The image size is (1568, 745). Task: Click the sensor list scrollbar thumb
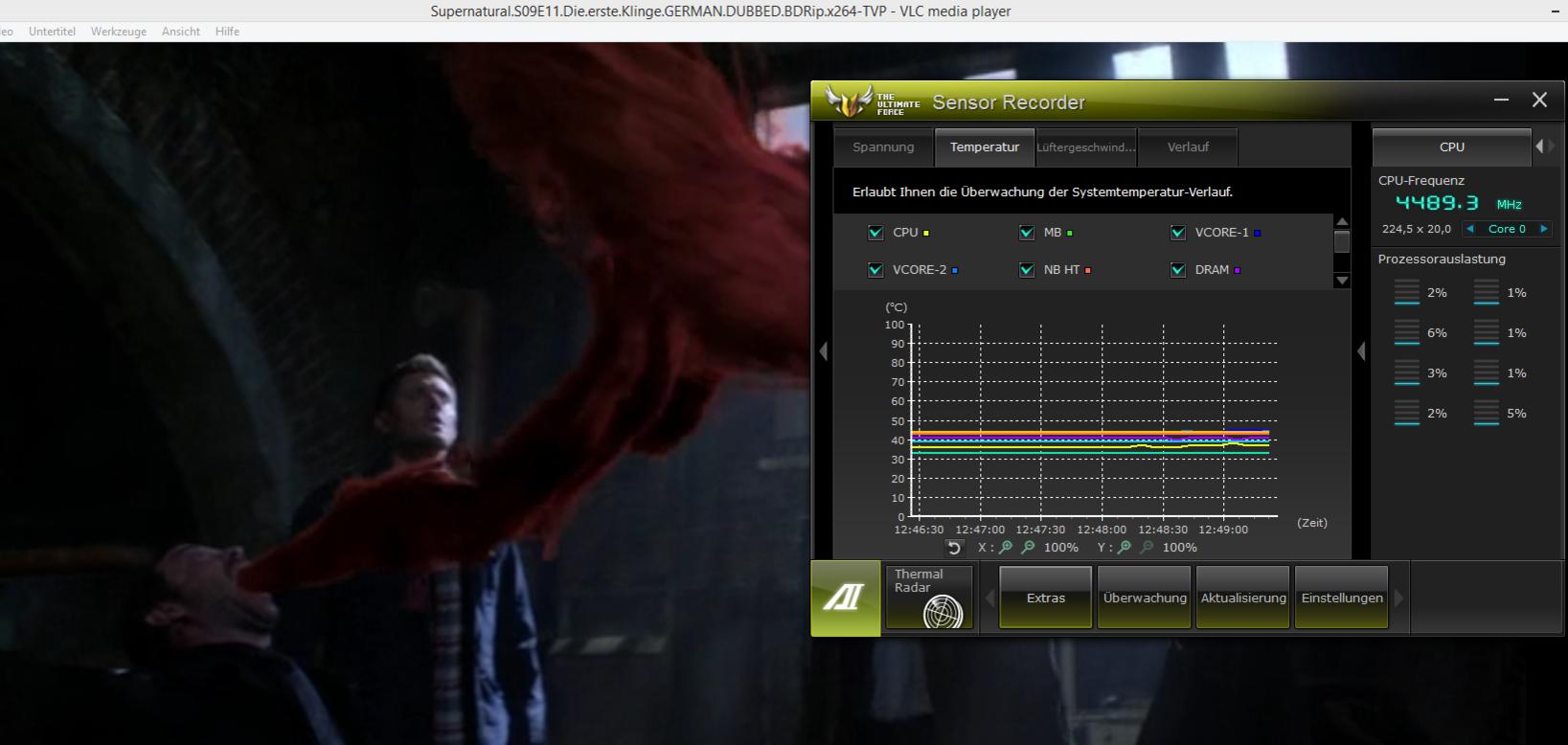tap(1342, 240)
